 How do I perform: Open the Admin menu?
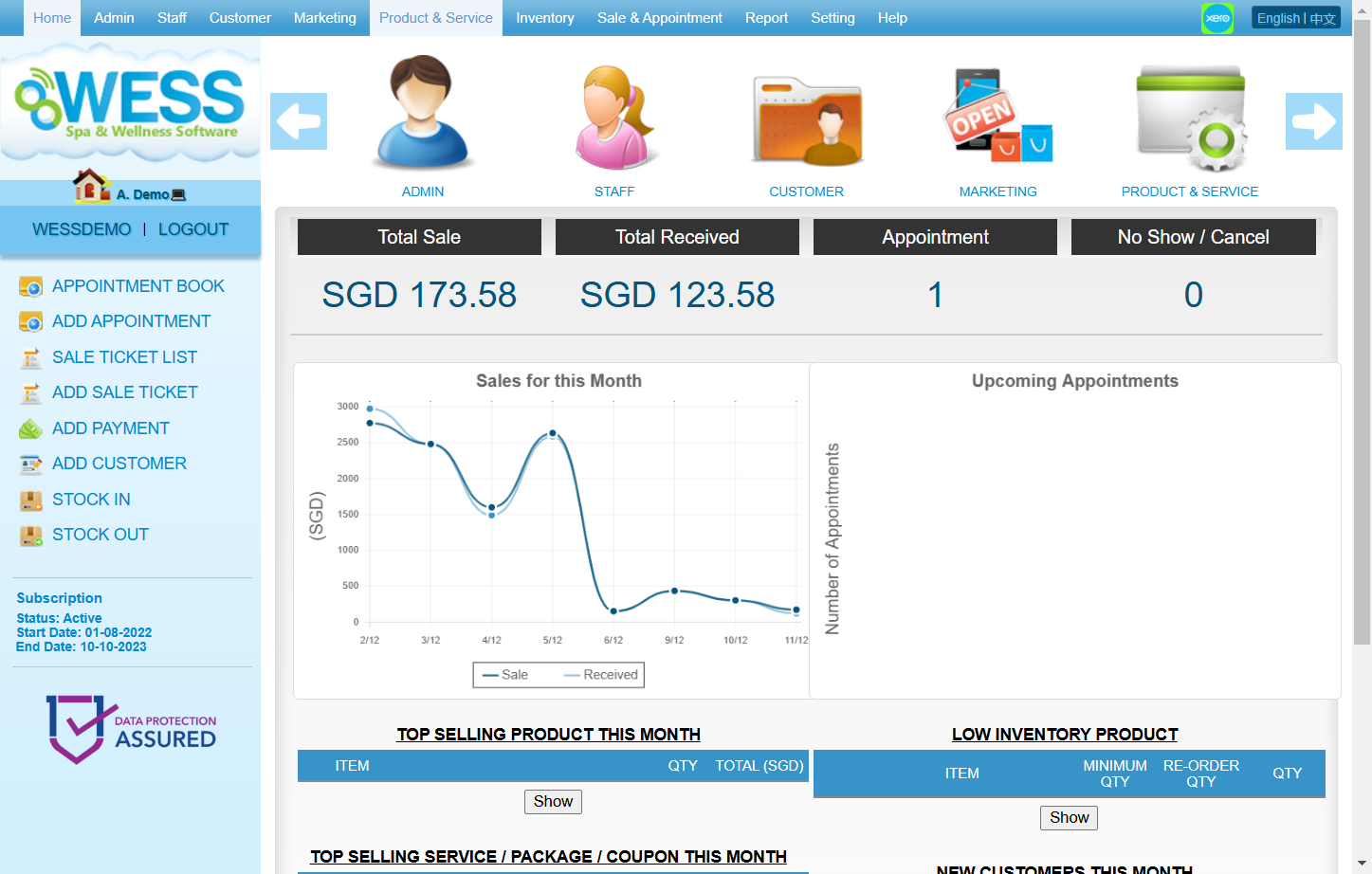(x=114, y=18)
